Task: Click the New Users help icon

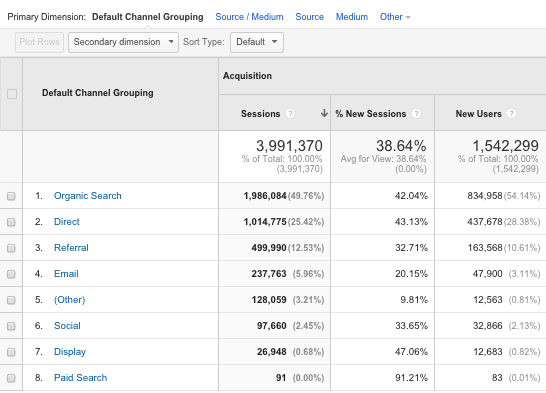Action: pos(511,113)
